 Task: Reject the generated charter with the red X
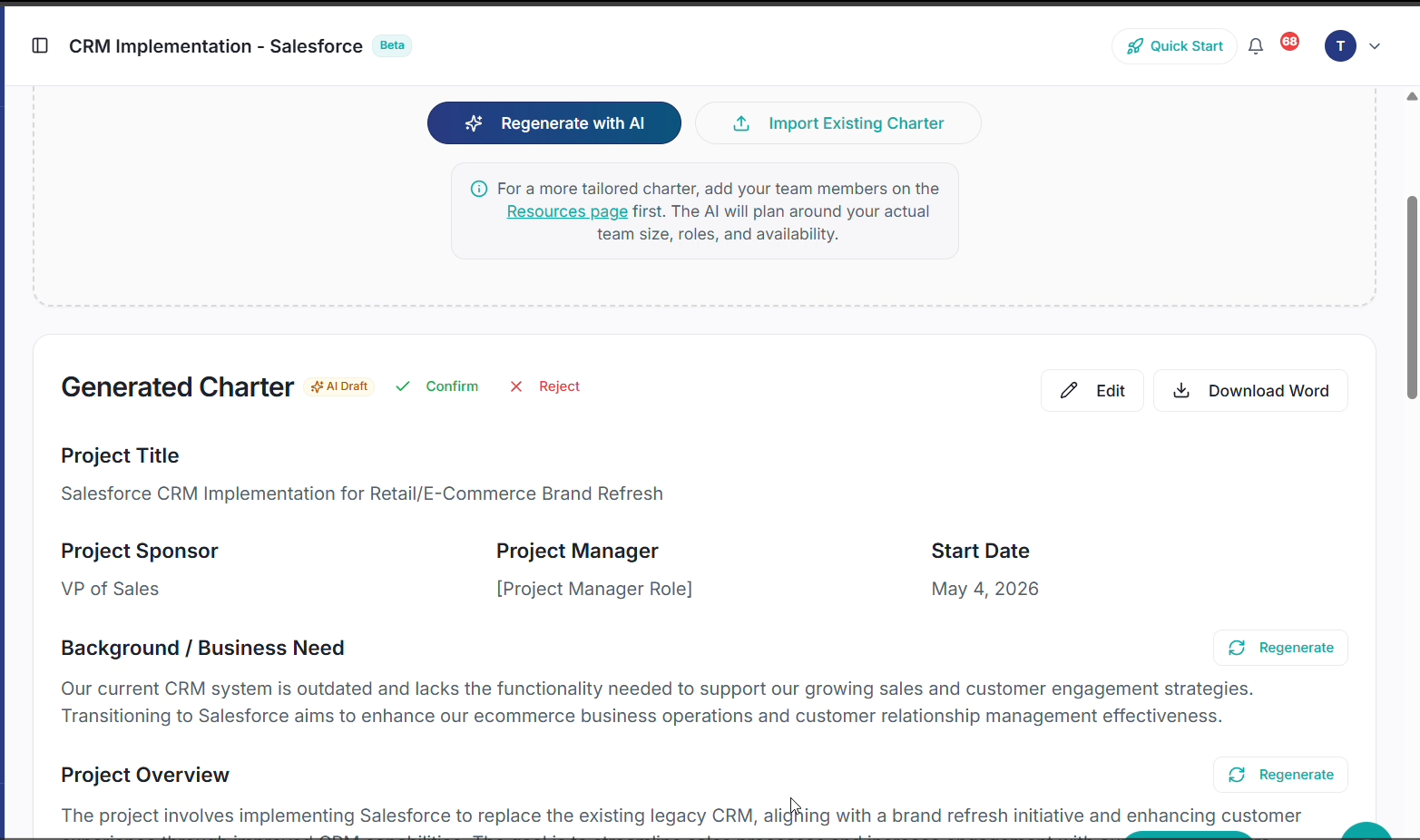click(x=516, y=386)
